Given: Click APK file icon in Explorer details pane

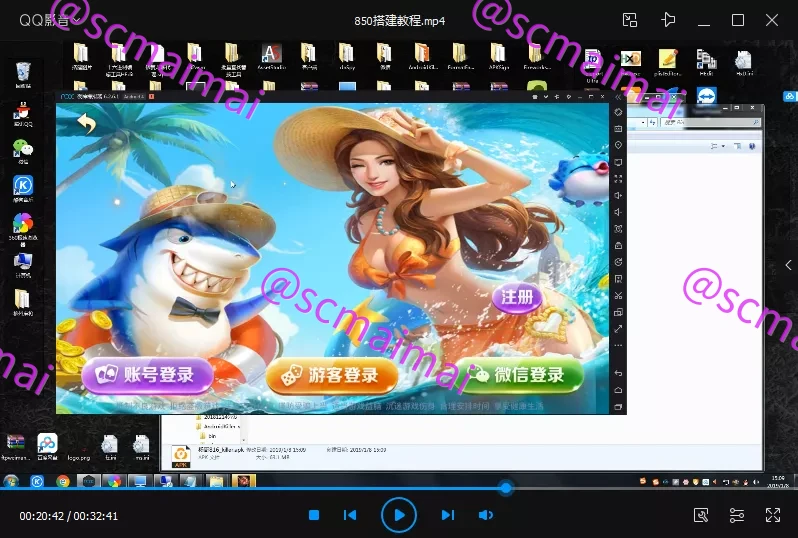Looking at the screenshot, I should [x=180, y=456].
